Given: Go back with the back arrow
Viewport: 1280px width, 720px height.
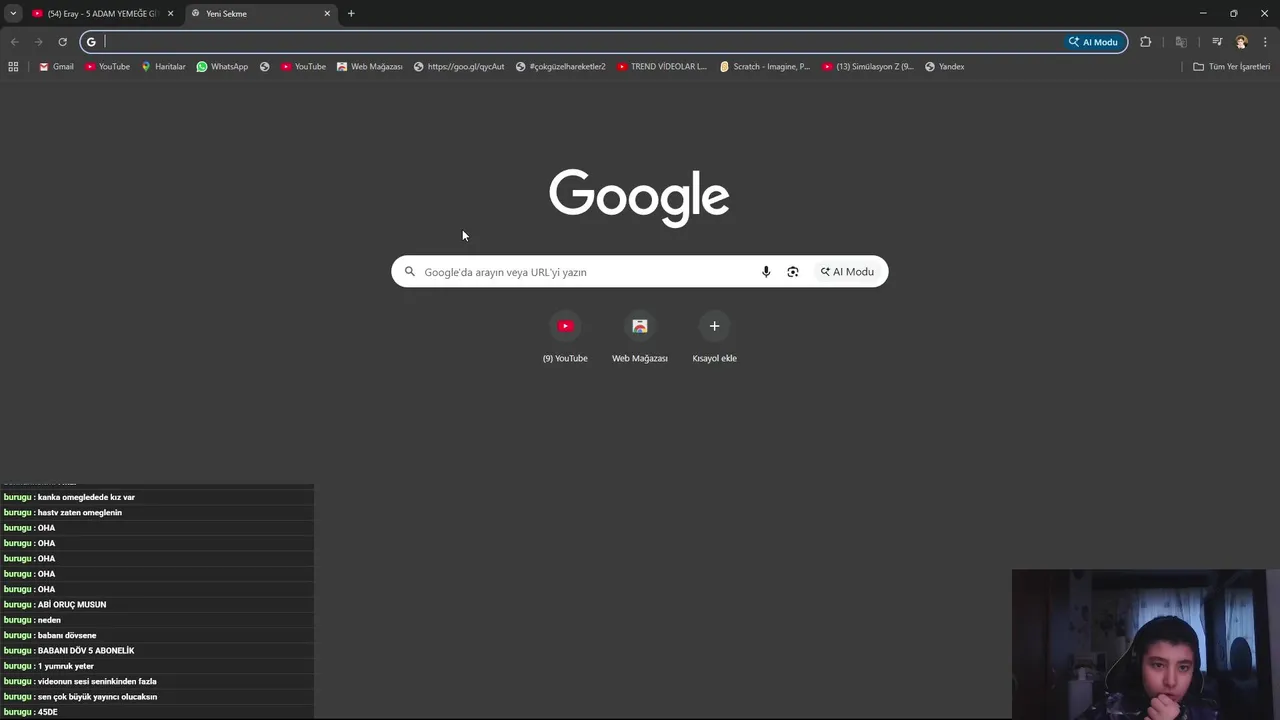Looking at the screenshot, I should pos(14,42).
